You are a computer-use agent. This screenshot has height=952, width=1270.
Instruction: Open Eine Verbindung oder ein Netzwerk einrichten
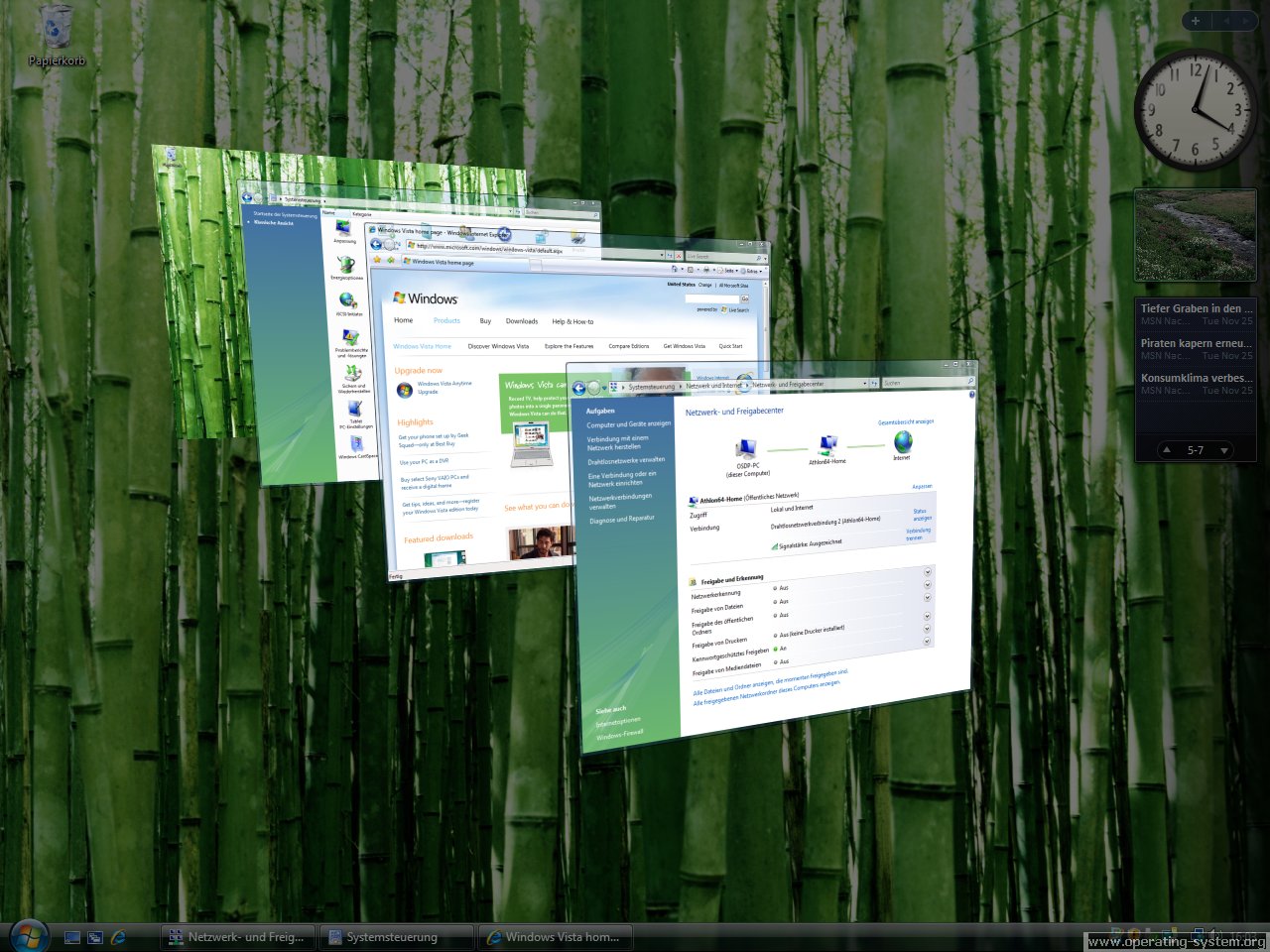pos(622,479)
